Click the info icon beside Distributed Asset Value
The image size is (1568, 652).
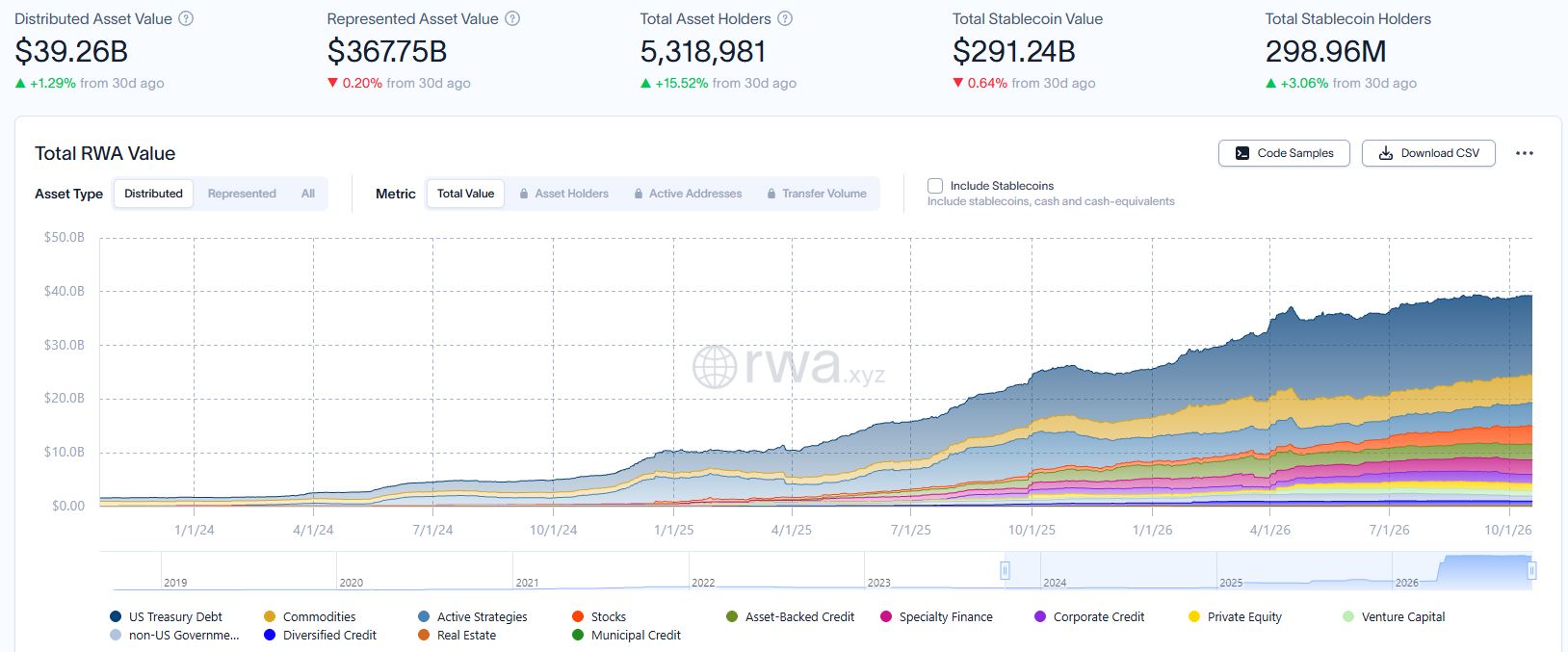(187, 19)
